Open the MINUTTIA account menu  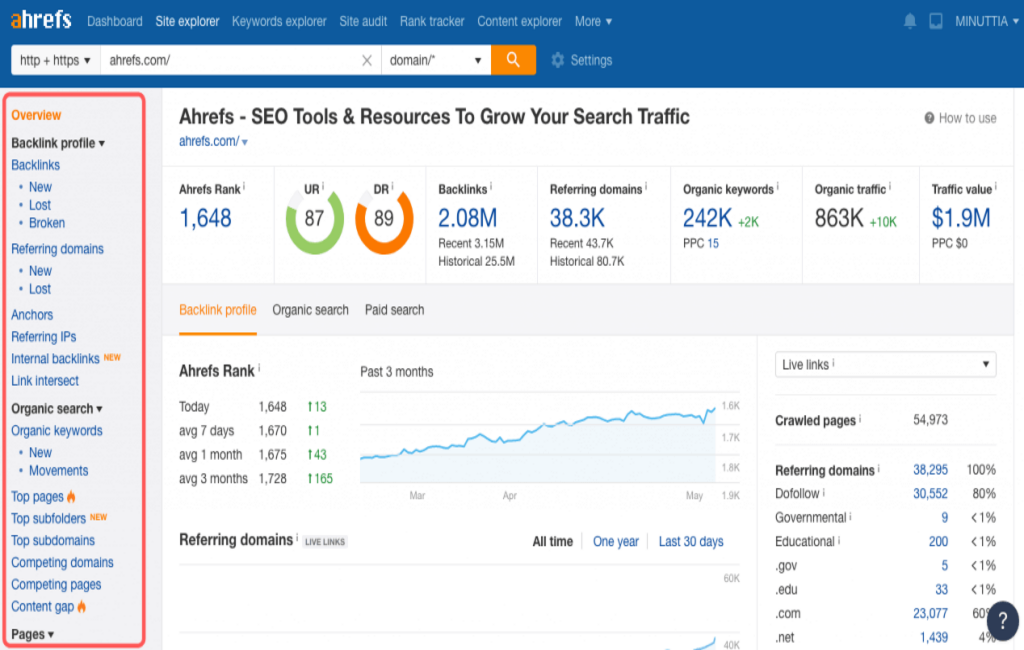pyautogui.click(x=986, y=22)
